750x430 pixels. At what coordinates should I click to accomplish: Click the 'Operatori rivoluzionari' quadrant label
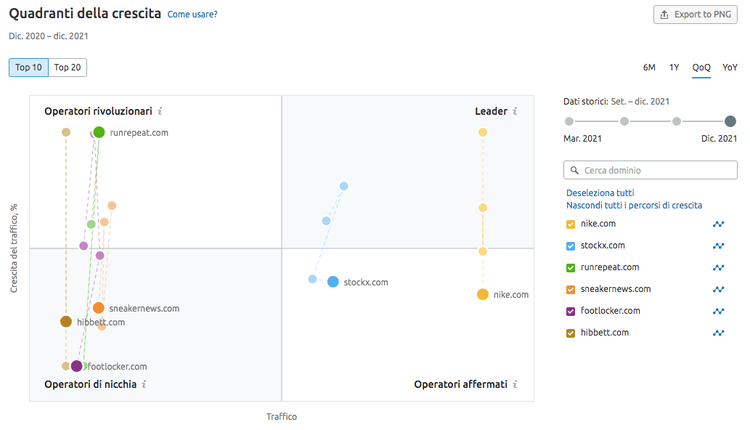(98, 111)
